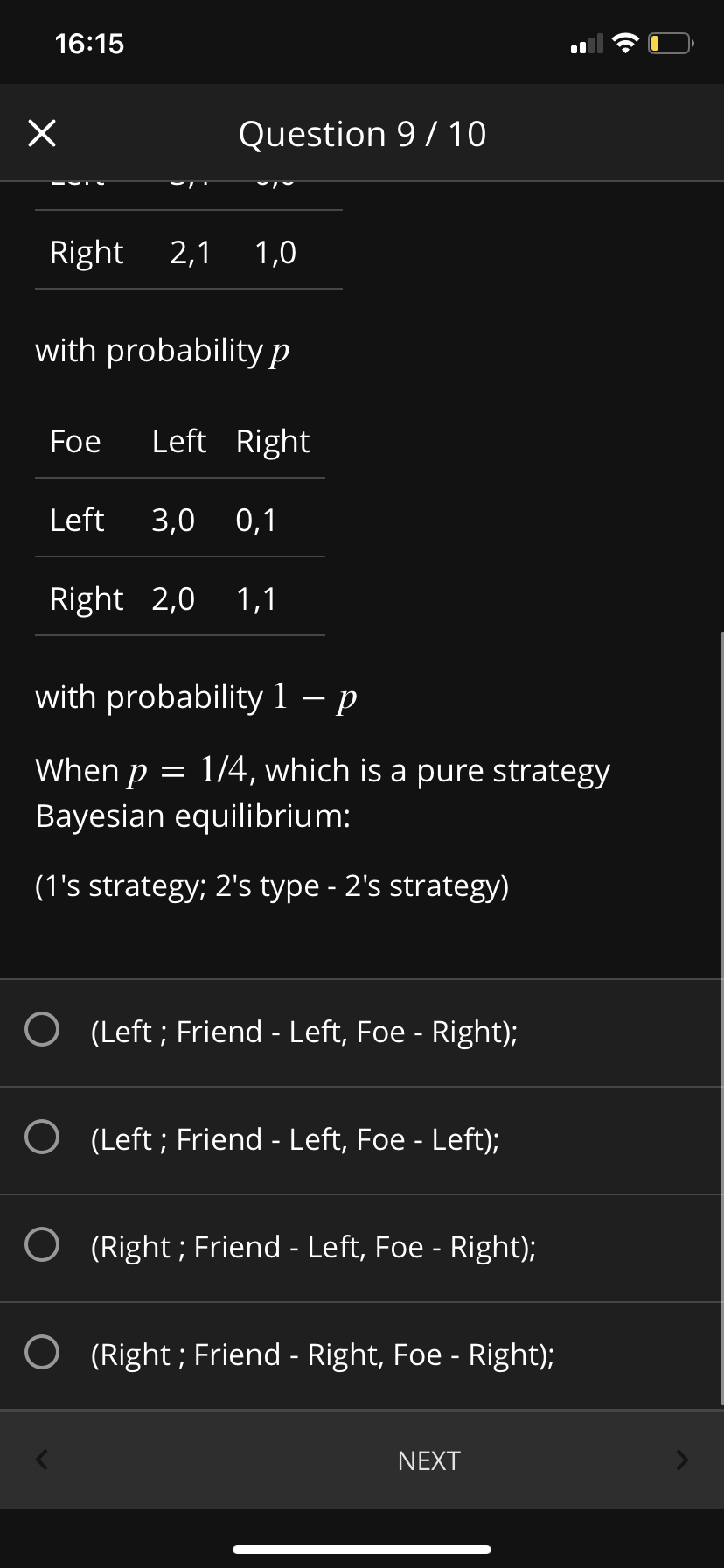Viewport: 724px width, 1568px height.
Task: Tap the Question 9 / 10 header
Action: (361, 133)
